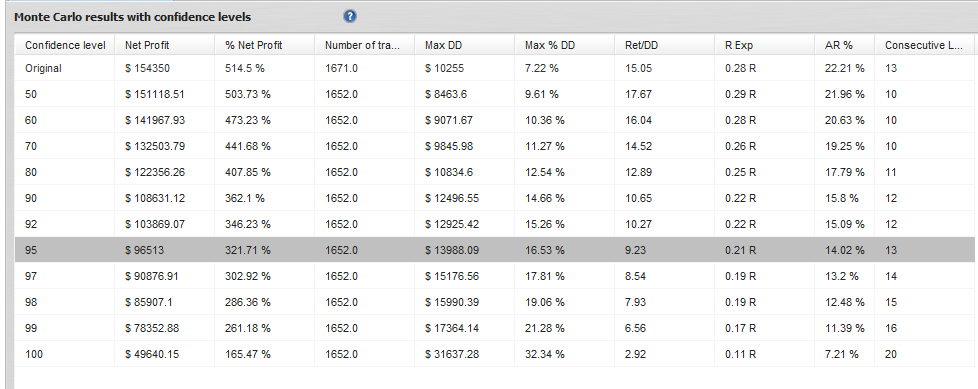Select confidence level 50 row
Image resolution: width=978 pixels, height=389 pixels.
(495, 94)
